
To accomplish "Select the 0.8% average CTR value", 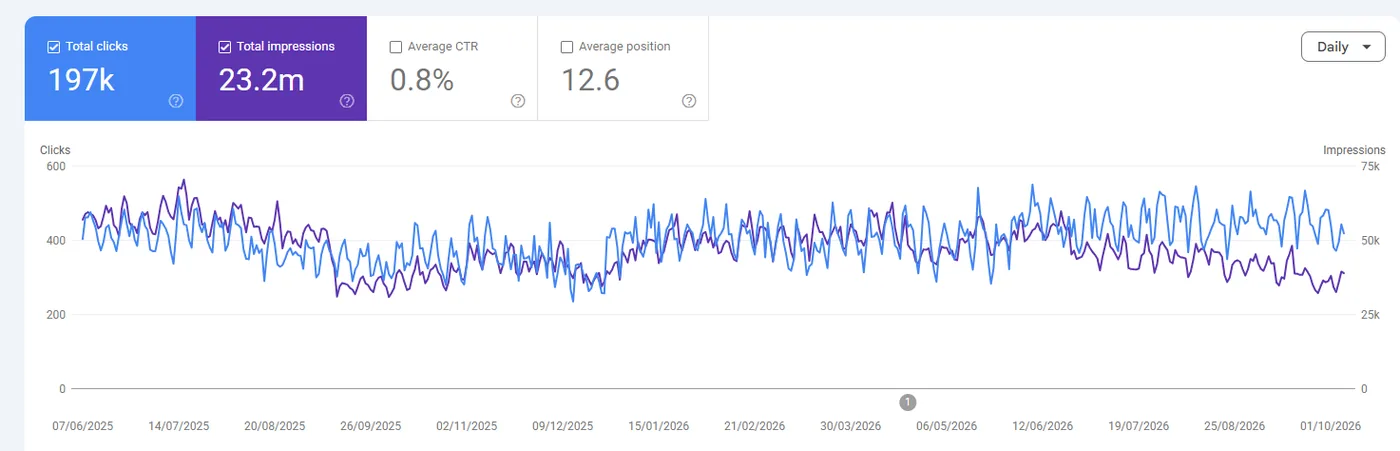I will point(422,80).
